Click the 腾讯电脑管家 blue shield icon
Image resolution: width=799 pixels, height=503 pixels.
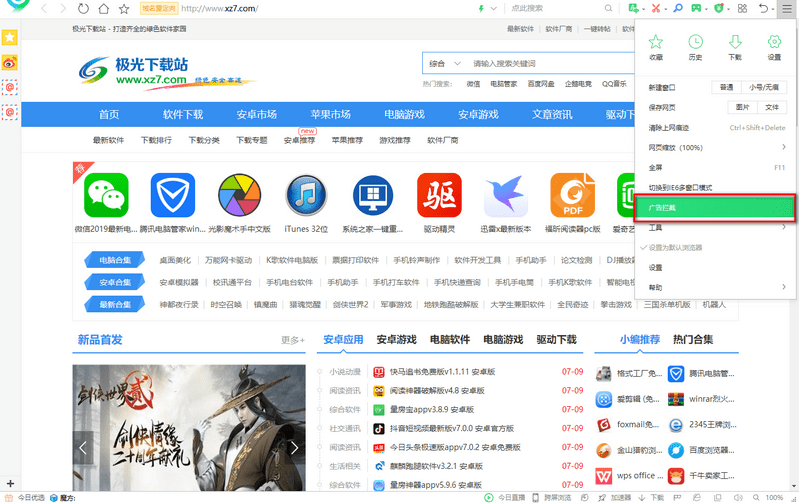[173, 195]
